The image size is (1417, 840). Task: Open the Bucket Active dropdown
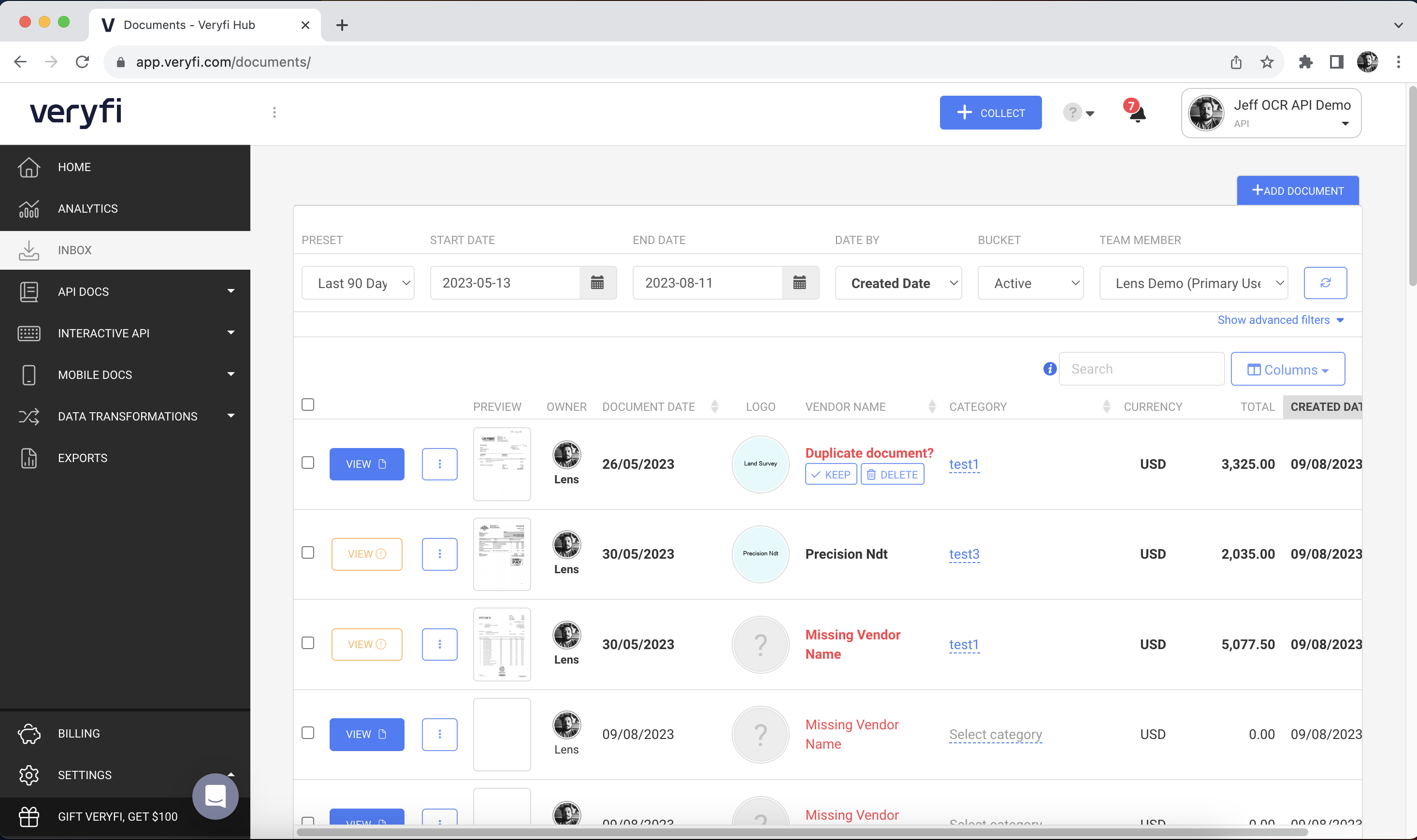pyautogui.click(x=1030, y=283)
